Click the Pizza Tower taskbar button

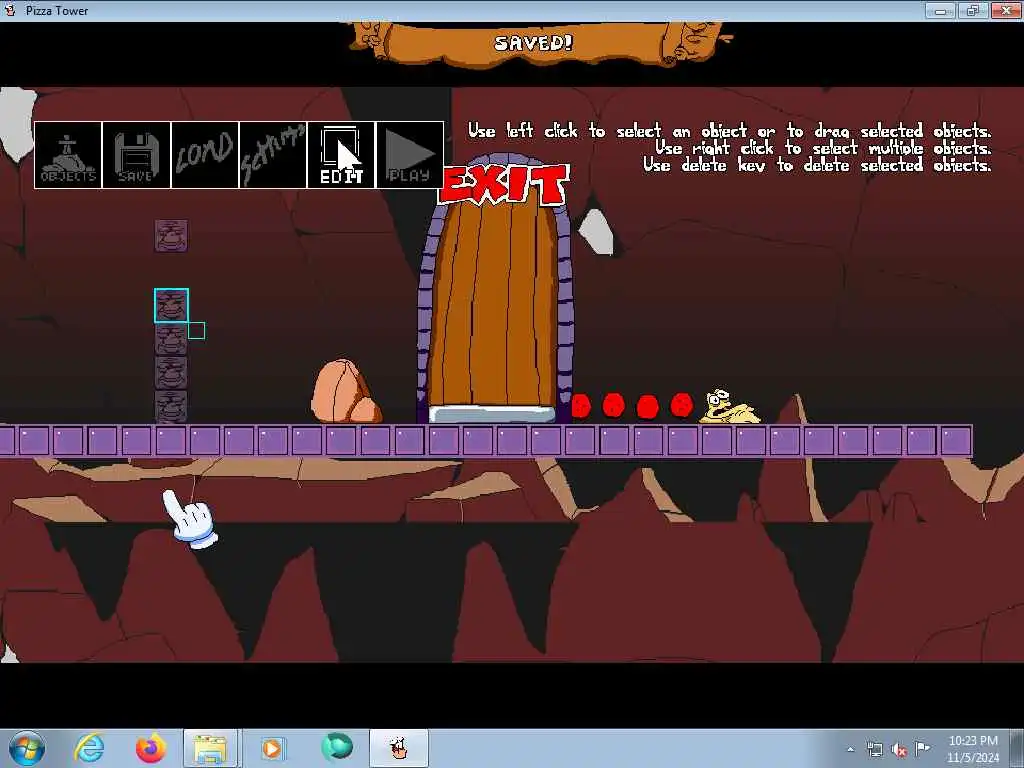coord(399,748)
